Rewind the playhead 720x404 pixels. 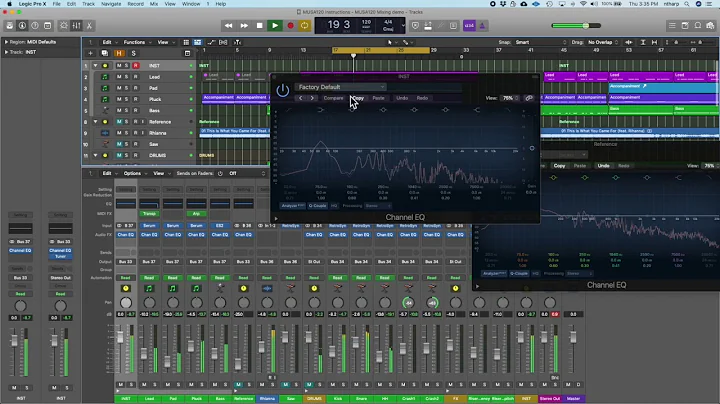click(228, 26)
